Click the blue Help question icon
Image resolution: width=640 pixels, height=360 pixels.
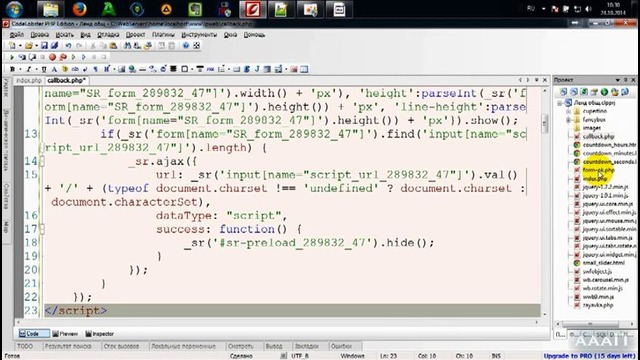tap(186, 46)
